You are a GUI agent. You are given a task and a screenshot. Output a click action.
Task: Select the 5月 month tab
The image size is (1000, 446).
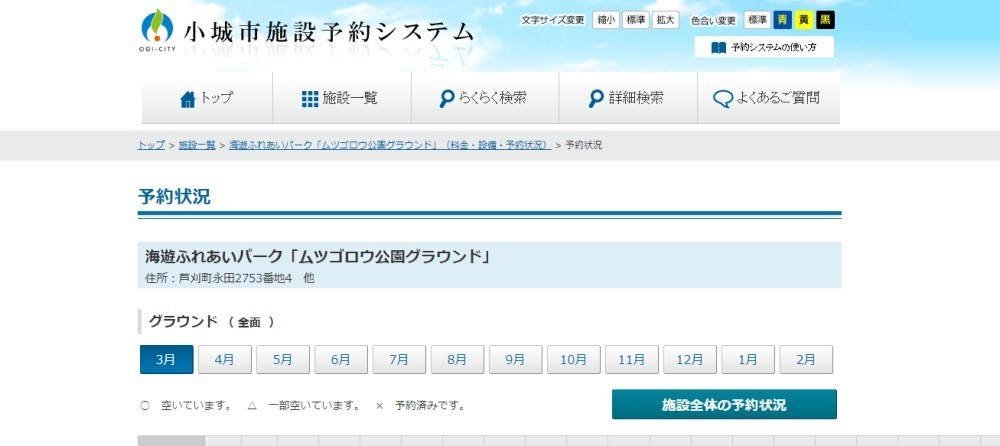coord(283,359)
